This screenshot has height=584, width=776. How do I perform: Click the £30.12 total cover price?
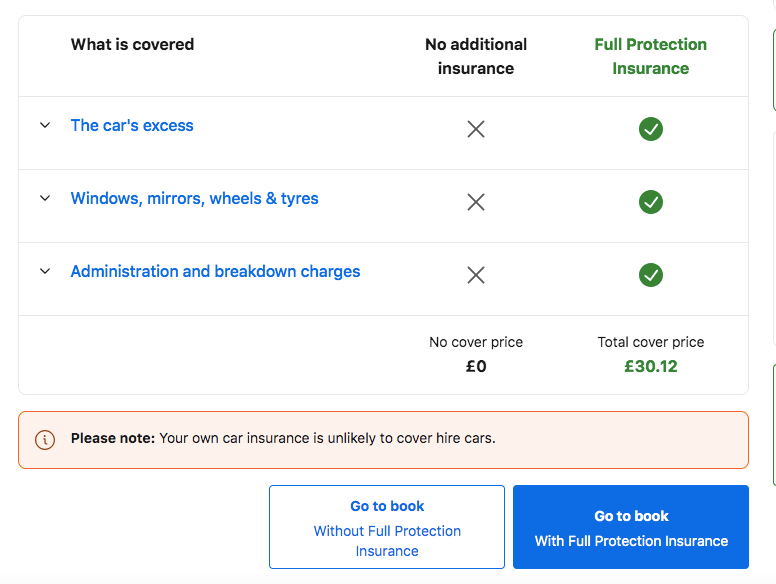(x=651, y=366)
